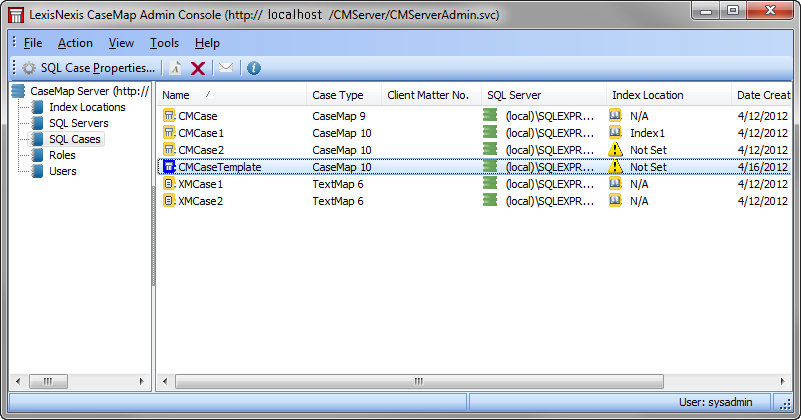Open the View menu

tap(121, 43)
